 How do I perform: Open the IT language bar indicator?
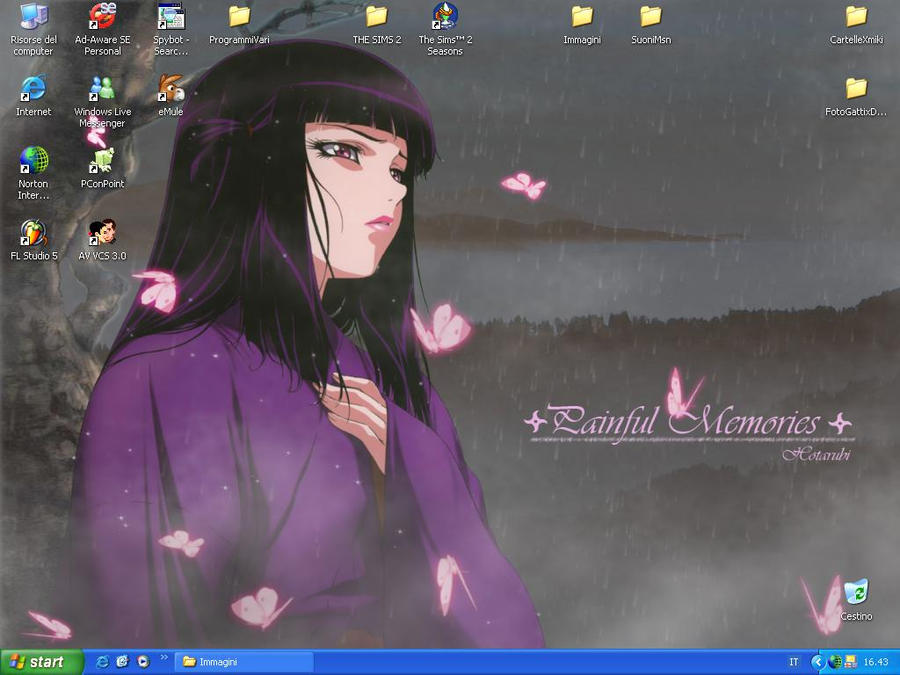click(794, 662)
